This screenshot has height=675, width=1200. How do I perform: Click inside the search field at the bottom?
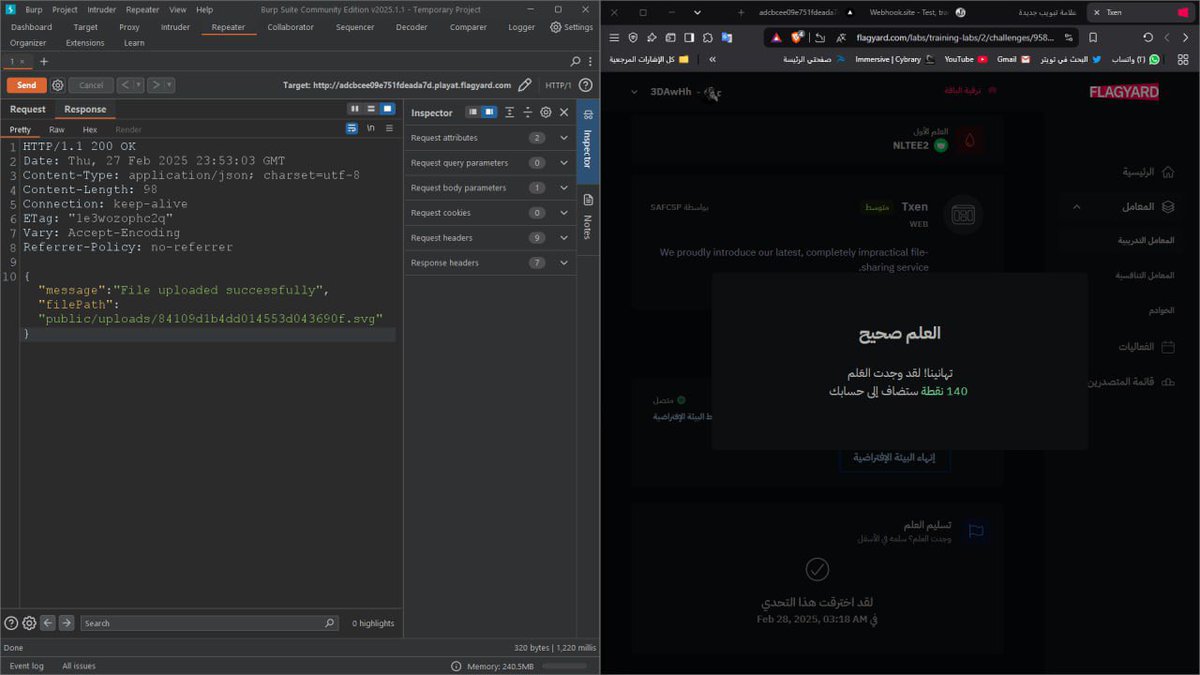pyautogui.click(x=200, y=622)
